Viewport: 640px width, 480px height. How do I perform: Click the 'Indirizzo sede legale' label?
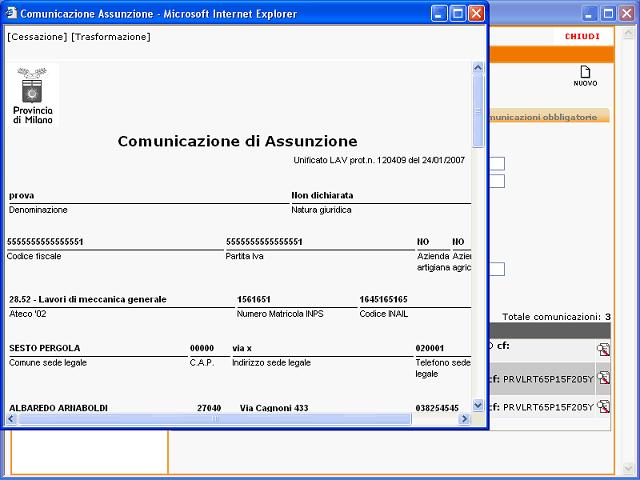point(271,362)
